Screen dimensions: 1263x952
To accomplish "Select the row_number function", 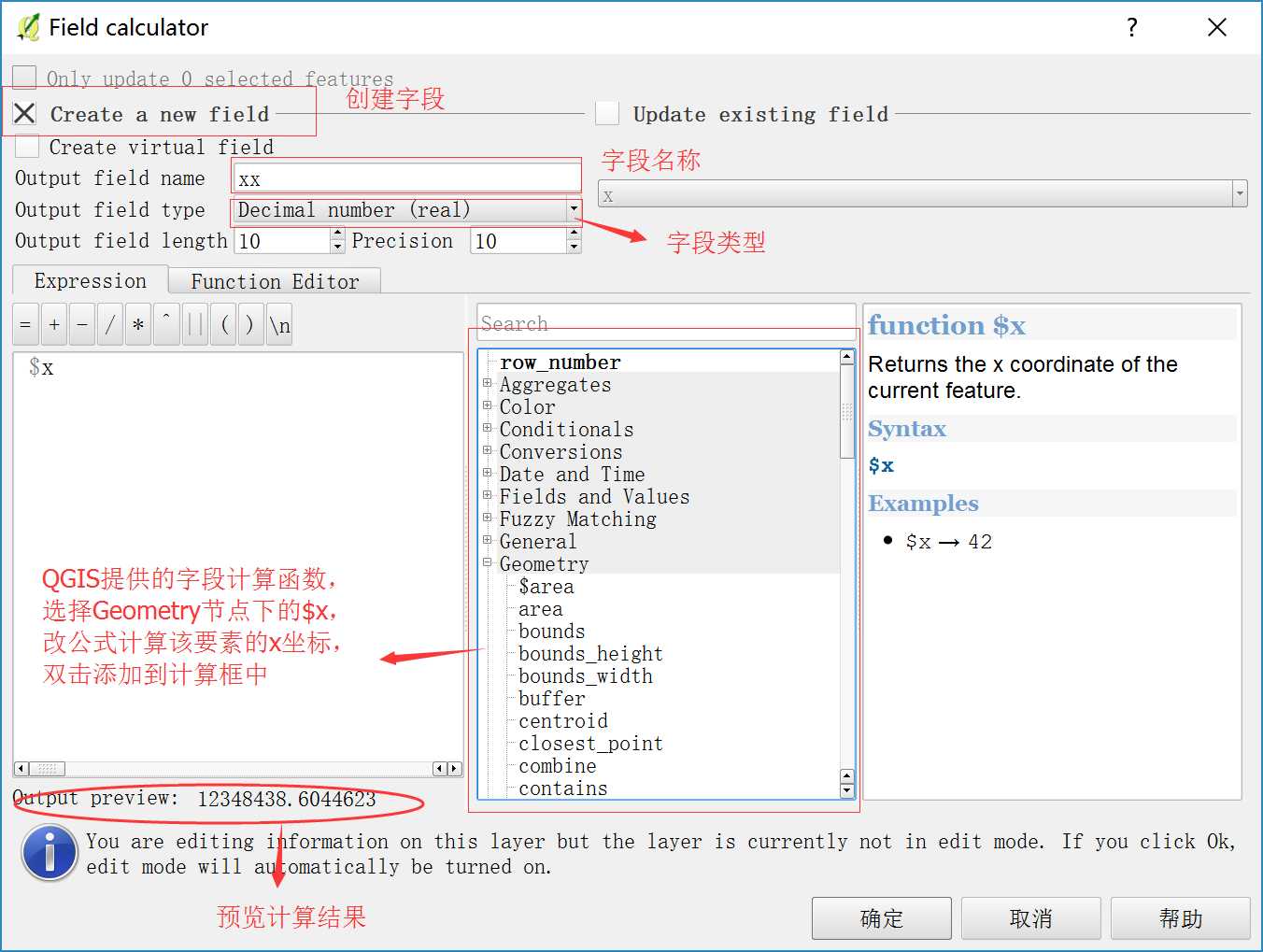I will pyautogui.click(x=560, y=362).
